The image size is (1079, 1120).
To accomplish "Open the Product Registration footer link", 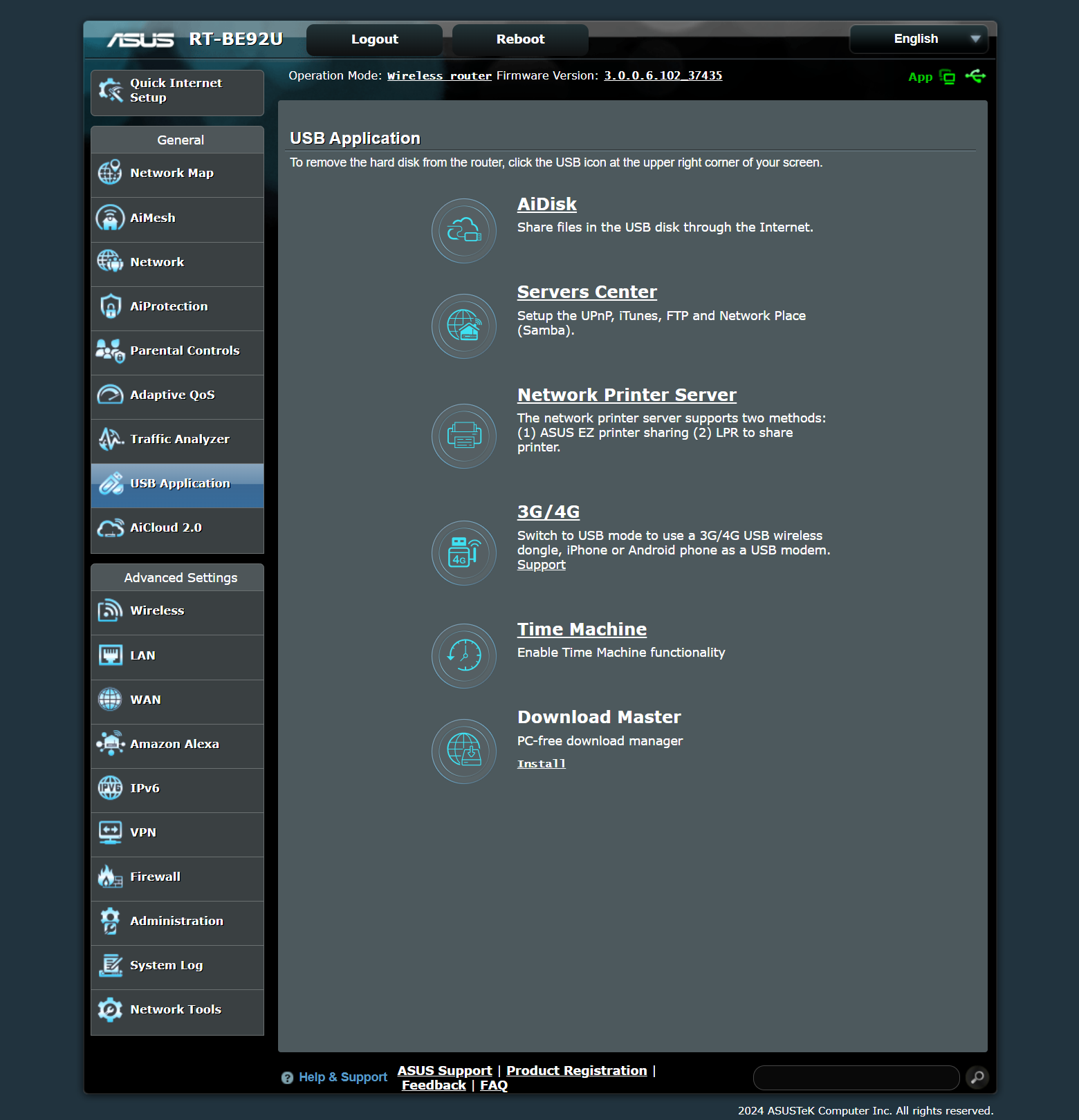I will [x=577, y=1070].
